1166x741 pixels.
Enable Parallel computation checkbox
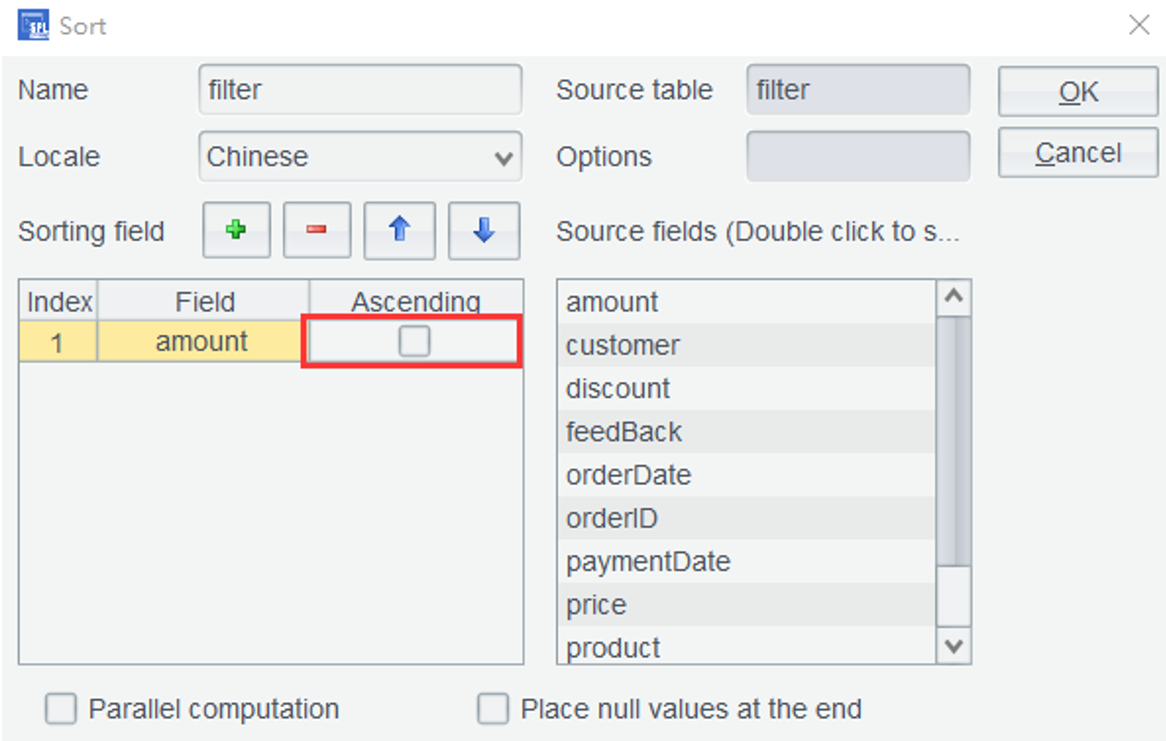click(61, 710)
